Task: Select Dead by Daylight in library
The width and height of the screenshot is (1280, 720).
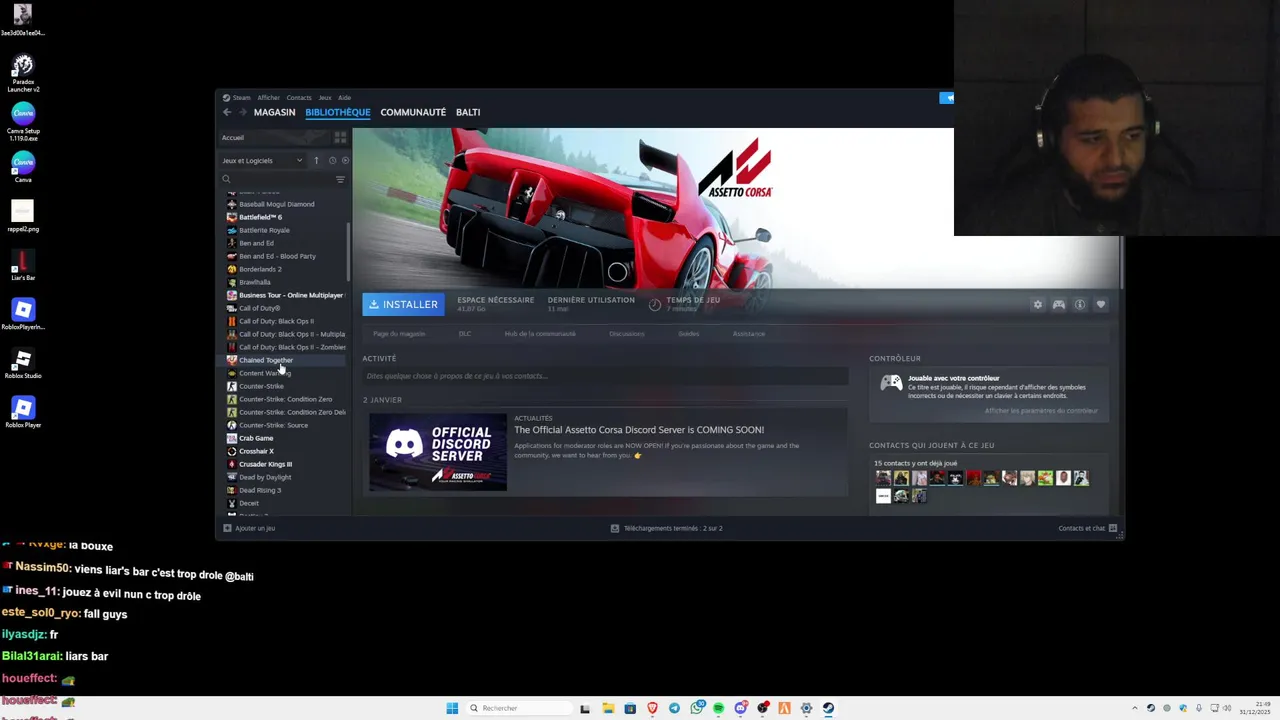Action: click(265, 477)
